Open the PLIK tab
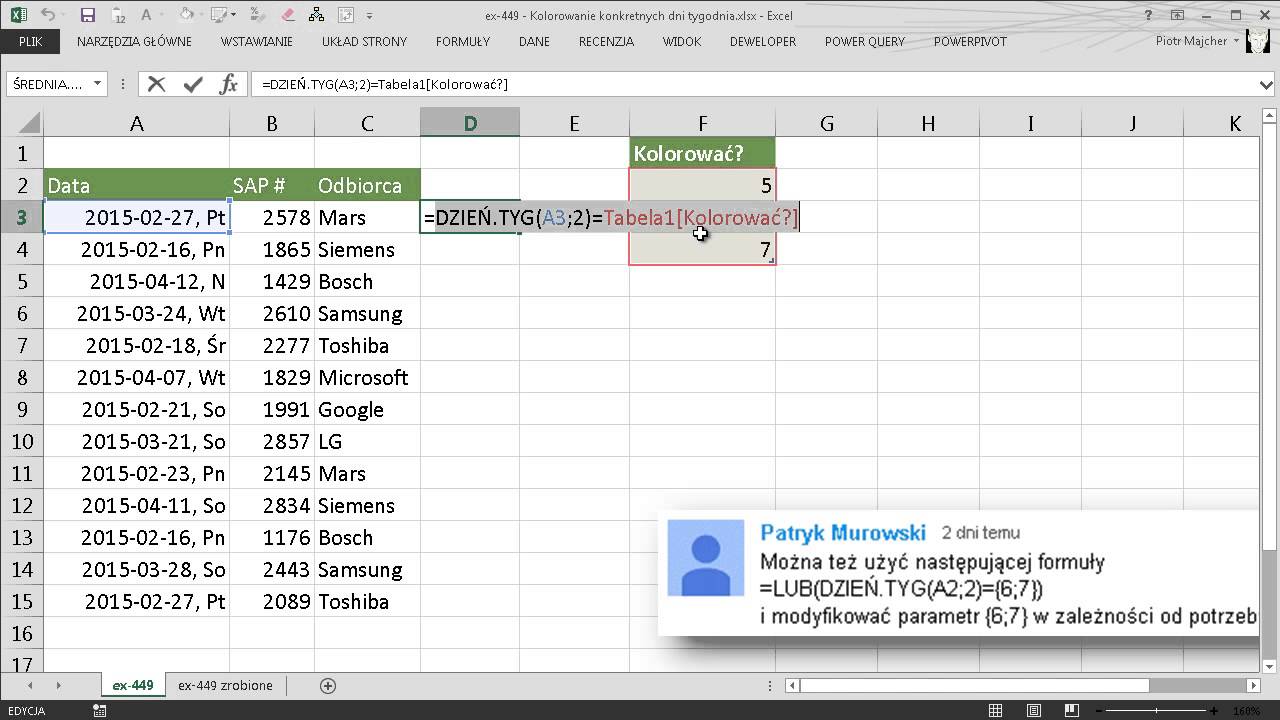This screenshot has height=720, width=1280. pos(30,42)
